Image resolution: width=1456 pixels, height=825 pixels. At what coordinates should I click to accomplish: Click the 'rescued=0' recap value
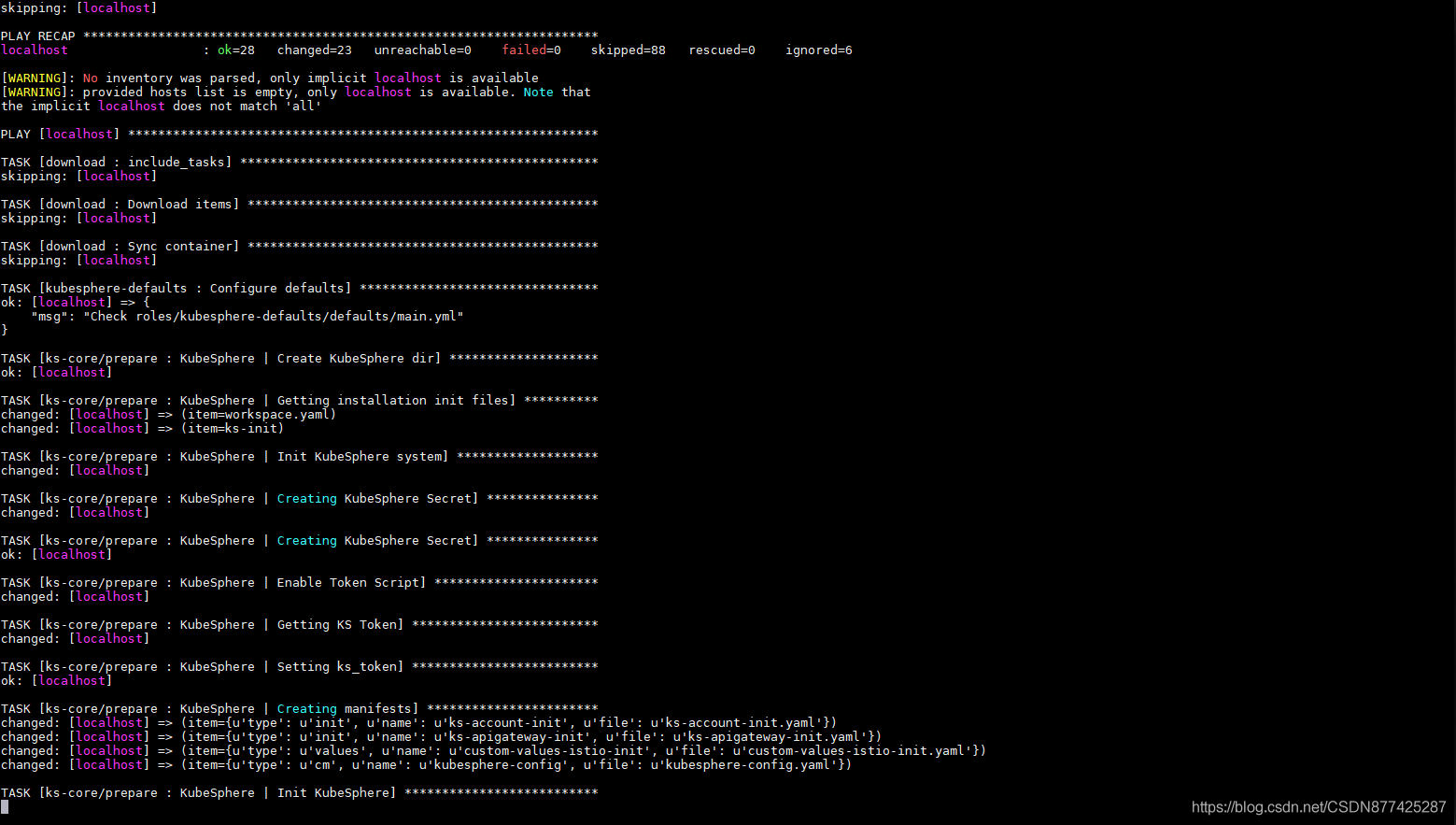pos(722,50)
